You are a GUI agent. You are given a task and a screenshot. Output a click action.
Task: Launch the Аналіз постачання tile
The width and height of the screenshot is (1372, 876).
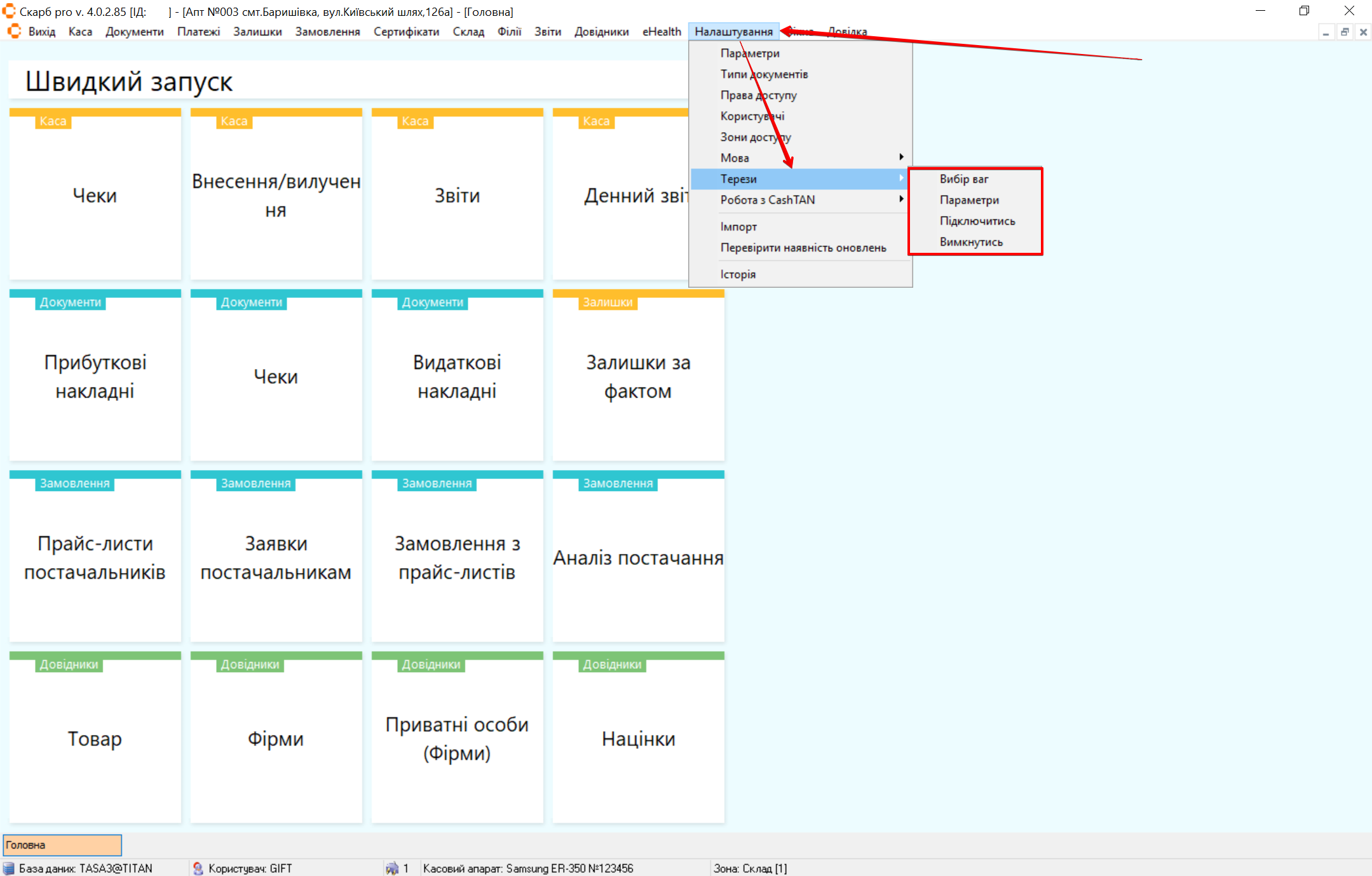[638, 557]
